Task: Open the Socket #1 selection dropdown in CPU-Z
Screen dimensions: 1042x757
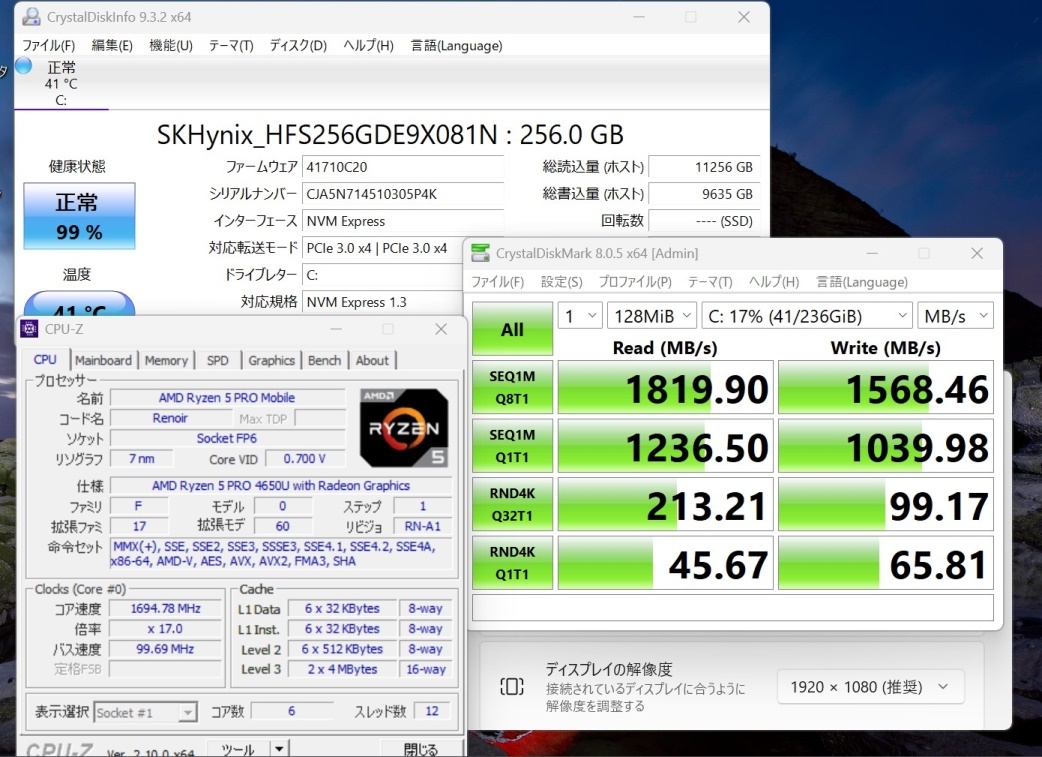Action: (146, 712)
